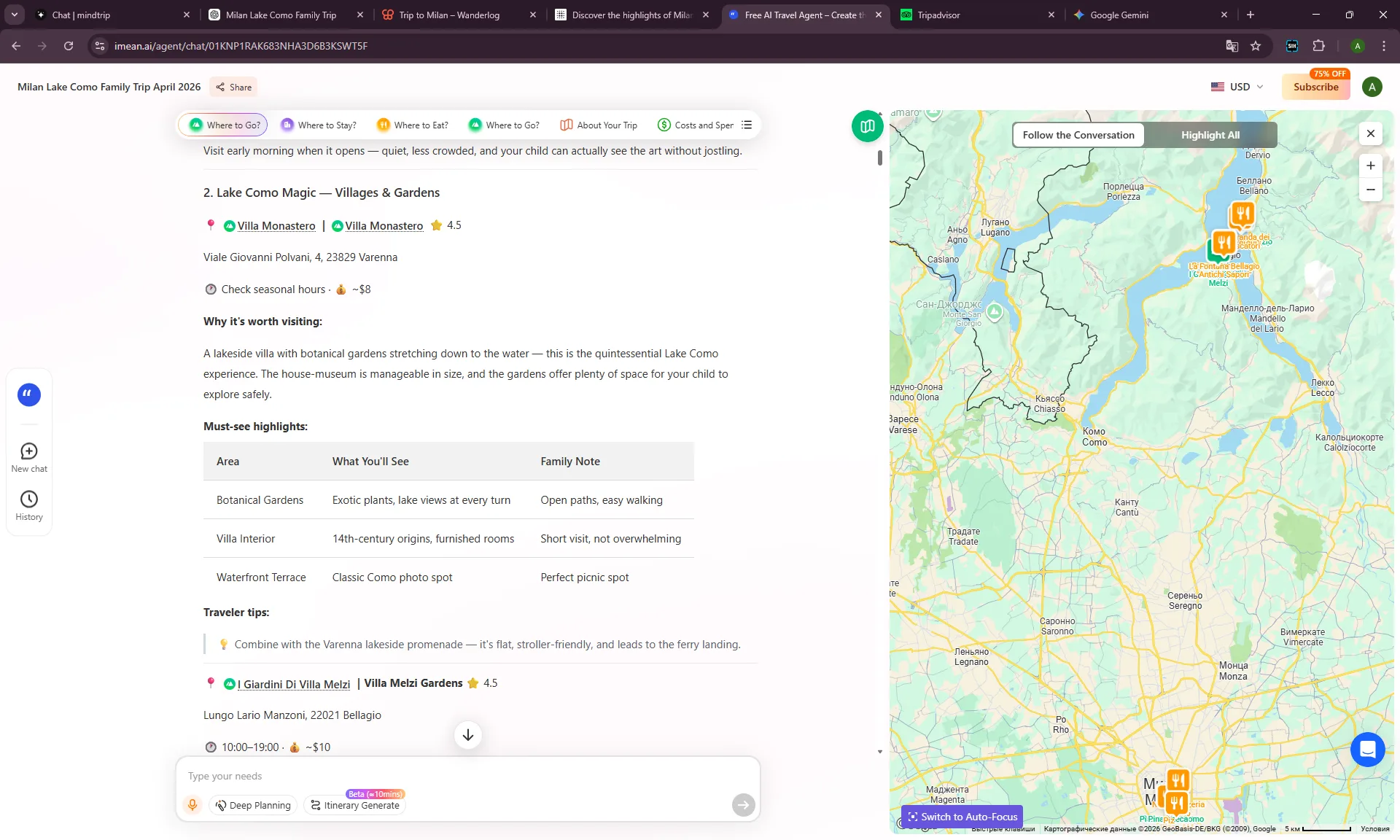
Task: Send message with the arrow button
Action: pos(743,804)
